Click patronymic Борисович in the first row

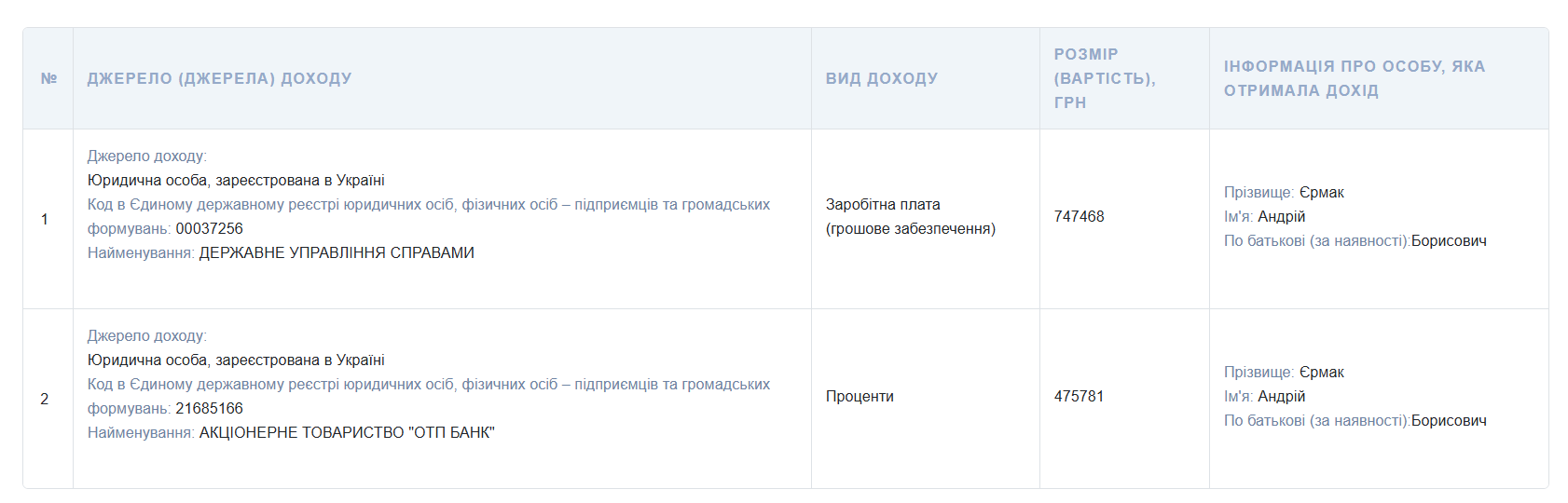(1449, 240)
